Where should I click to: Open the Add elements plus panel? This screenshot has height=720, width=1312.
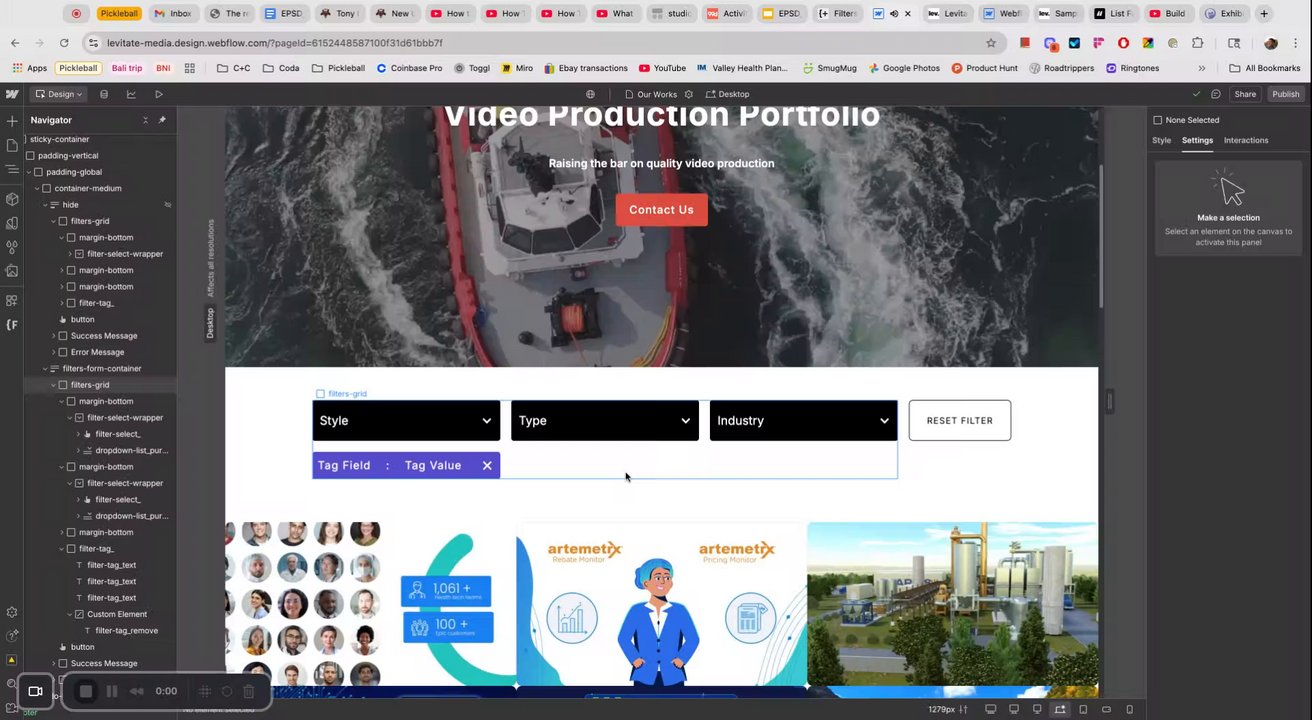pos(12,121)
